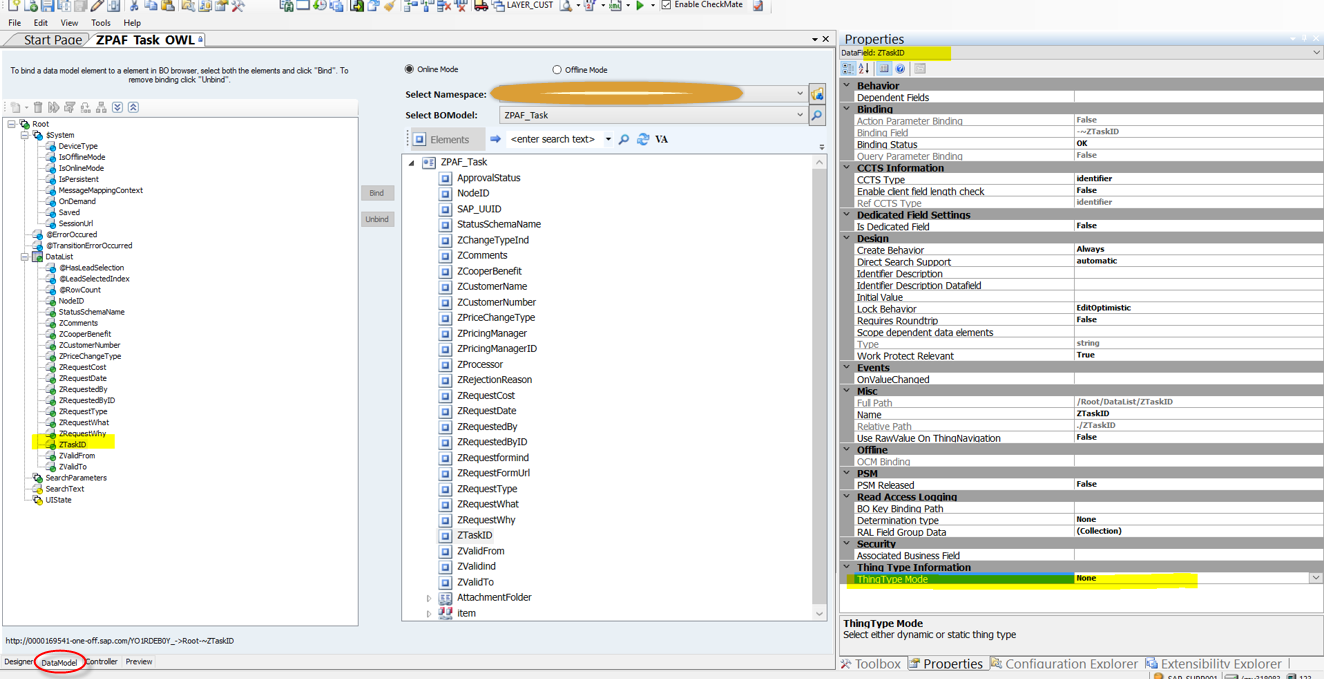The height and width of the screenshot is (679, 1330).
Task: Click the BO browser vertical scrollbar down arrow
Action: point(820,614)
